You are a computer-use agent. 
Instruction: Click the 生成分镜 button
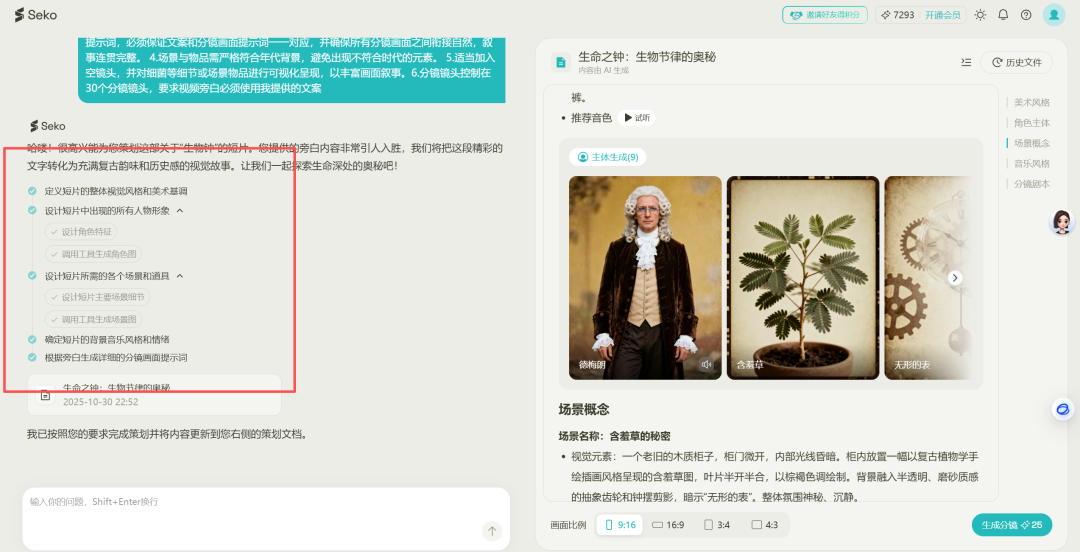tap(1012, 524)
